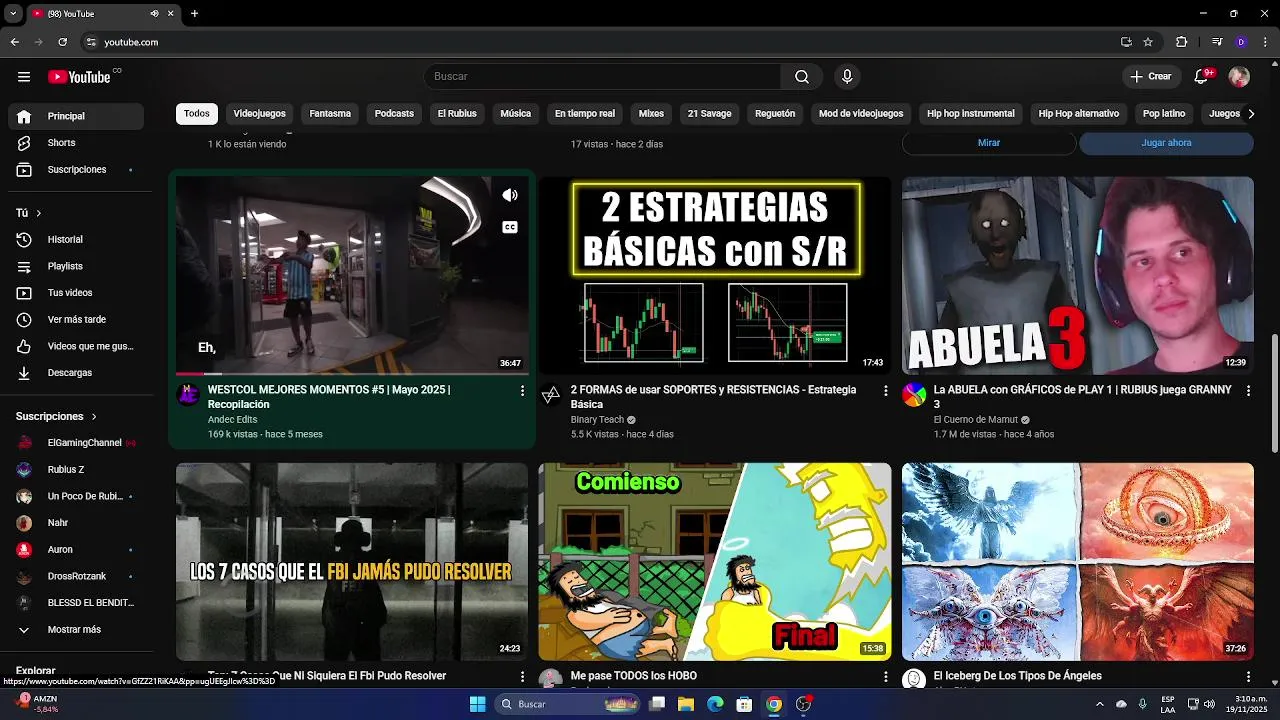Select the Todos filter chip

pyautogui.click(x=197, y=114)
